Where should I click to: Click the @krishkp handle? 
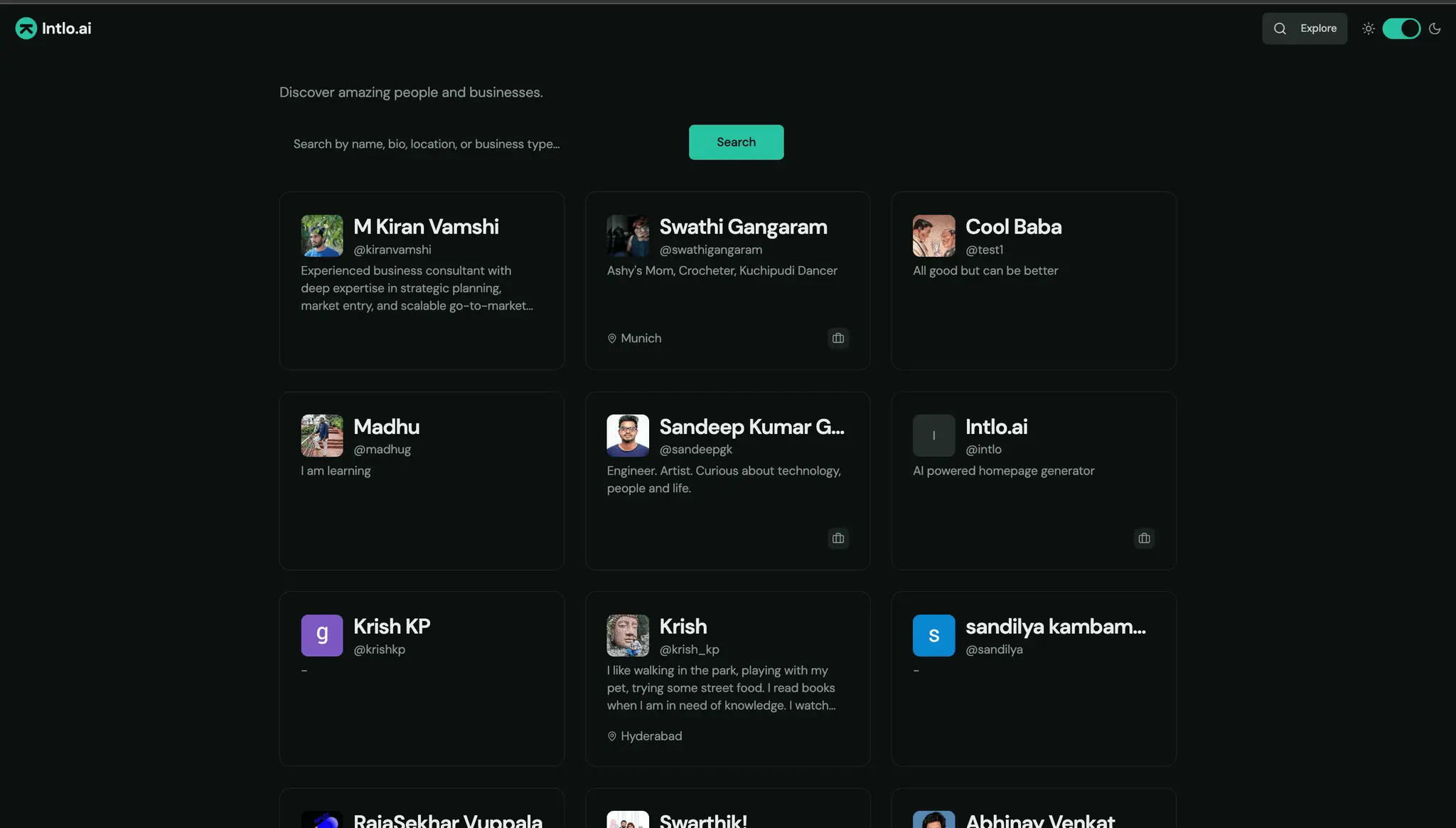point(379,649)
